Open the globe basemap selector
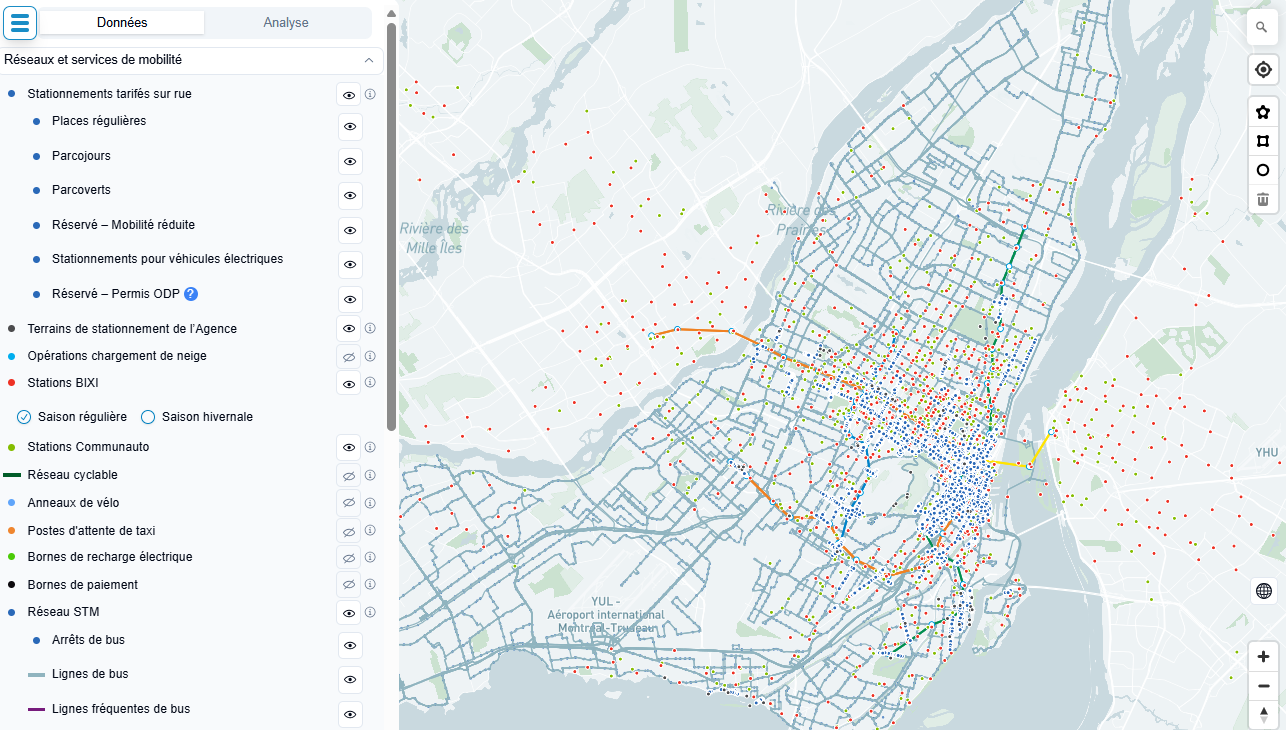Viewport: 1286px width, 730px height. coord(1264,591)
